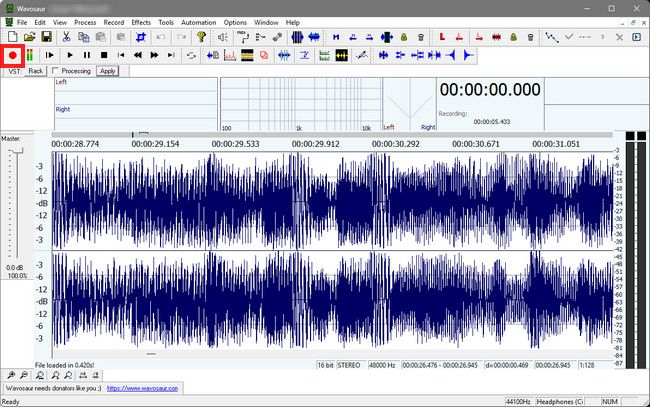Click the New file icon
Viewport: 650px width, 407px height.
coord(12,37)
